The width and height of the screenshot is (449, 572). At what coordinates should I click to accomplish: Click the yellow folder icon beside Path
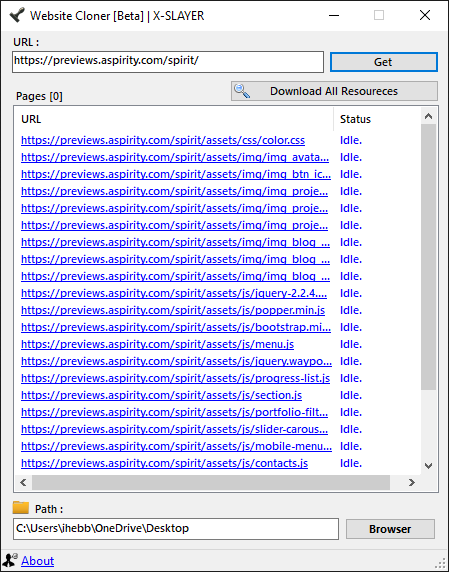coord(20,507)
